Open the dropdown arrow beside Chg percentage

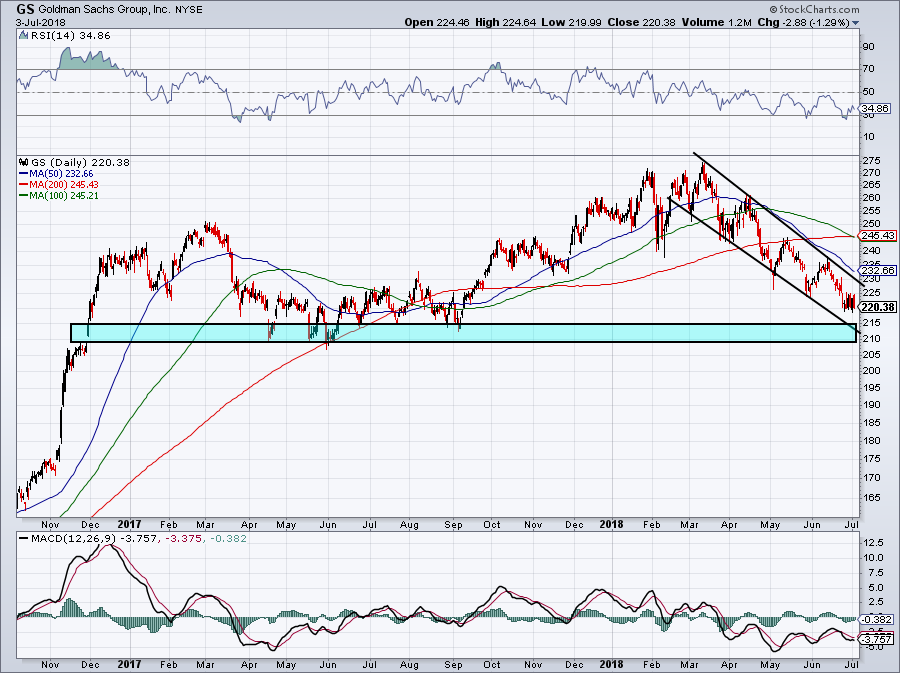[x=856, y=23]
